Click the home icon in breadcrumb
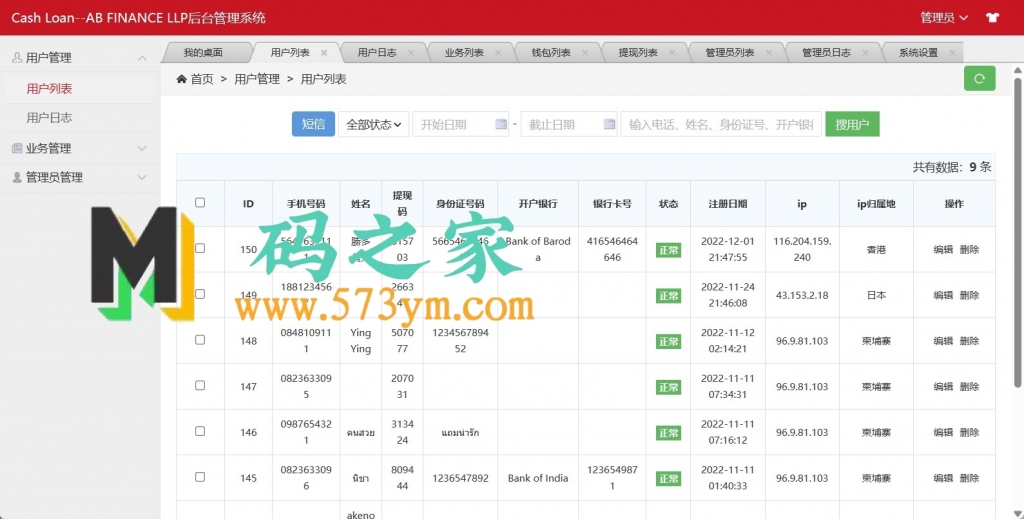Viewport: 1024px width, 519px height. pos(182,79)
